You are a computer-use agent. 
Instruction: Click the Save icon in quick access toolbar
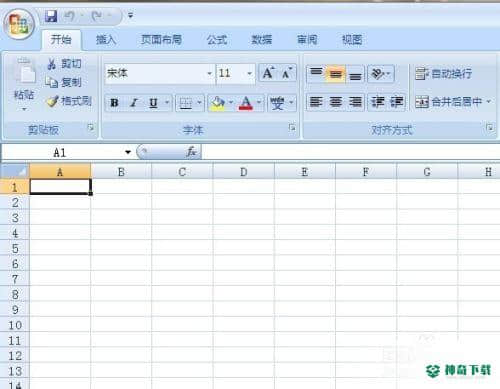51,16
